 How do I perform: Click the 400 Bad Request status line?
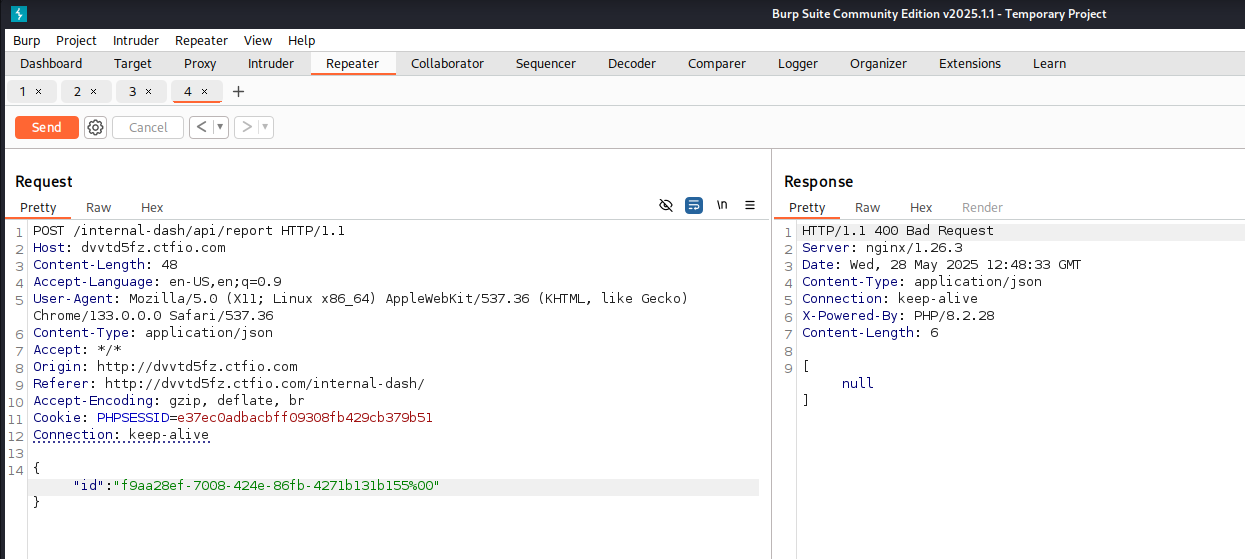click(x=898, y=230)
